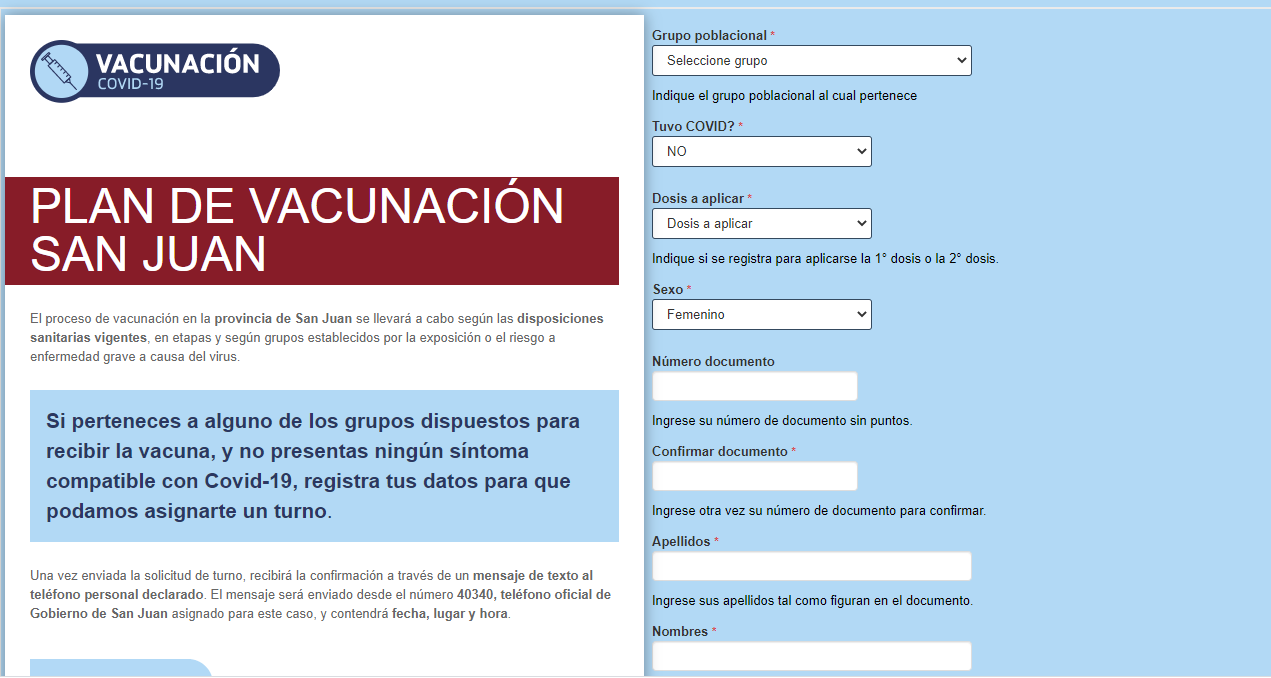Click the Número documento label text
The height and width of the screenshot is (678, 1271).
tap(713, 362)
